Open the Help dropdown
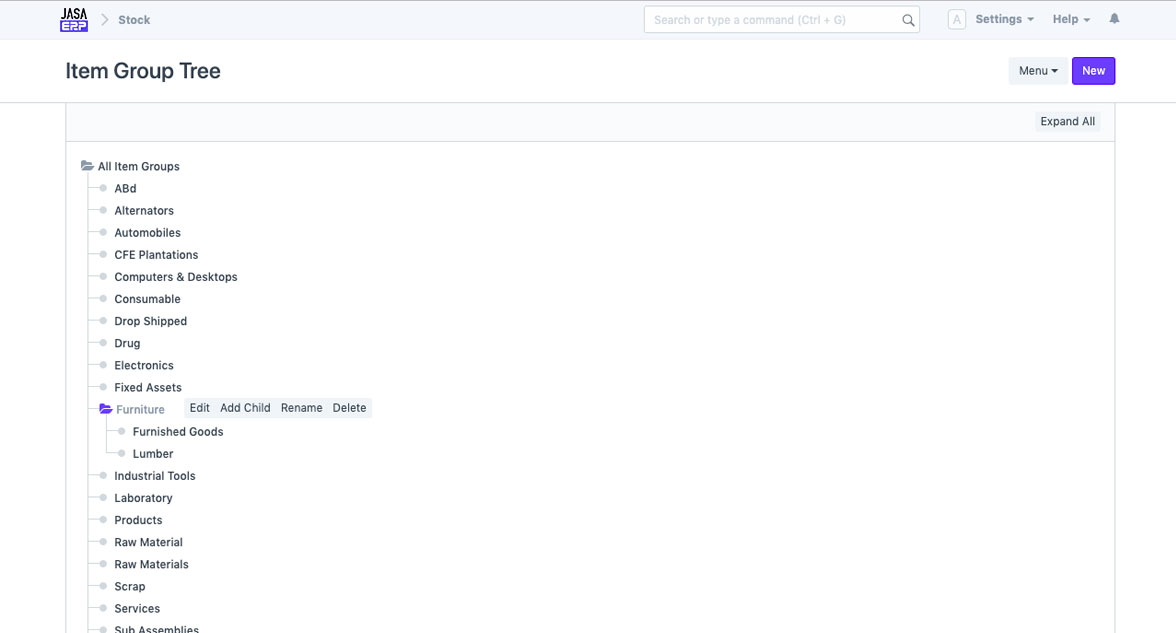 pos(1071,20)
